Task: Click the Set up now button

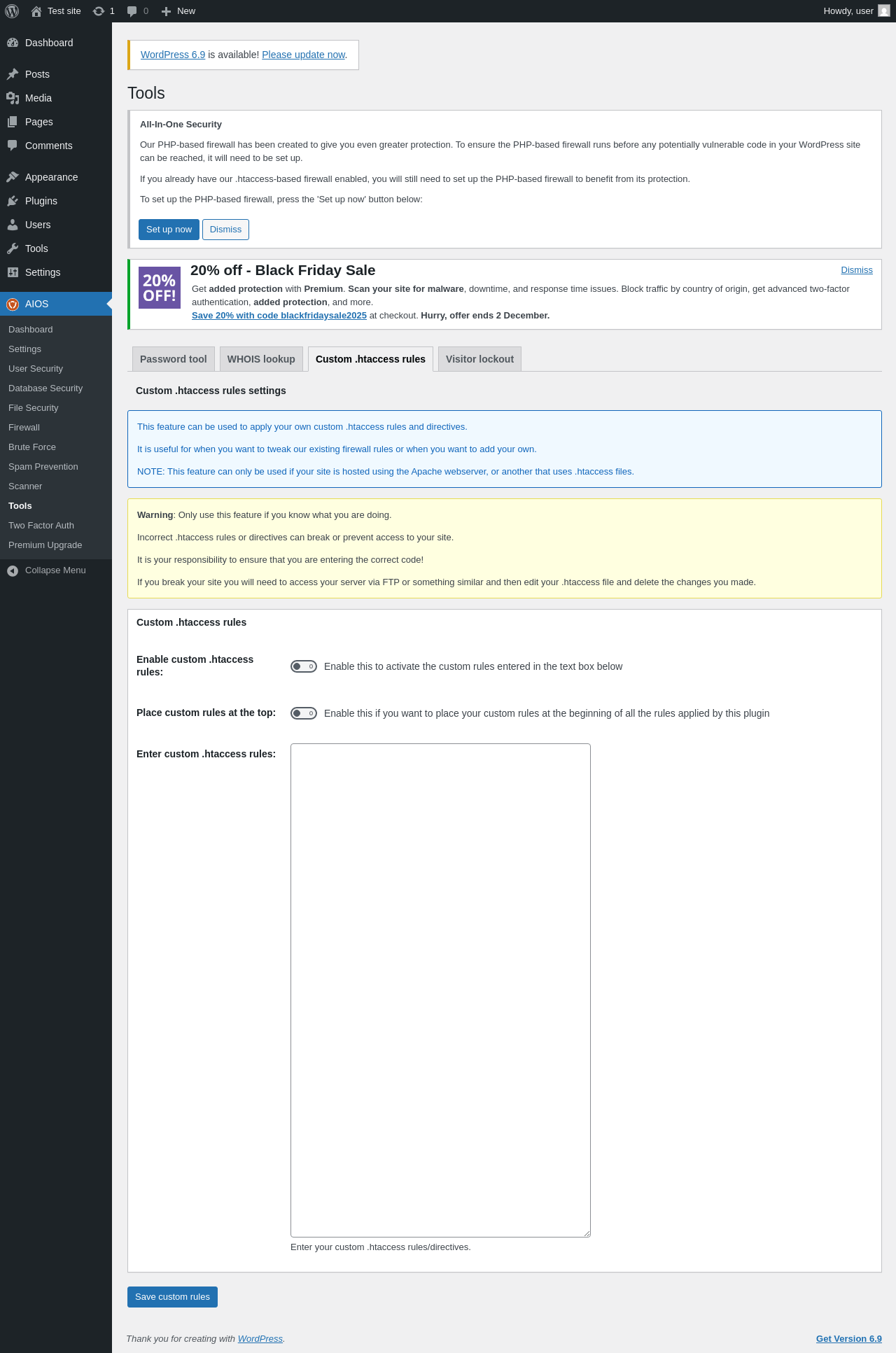Action: pos(169,230)
